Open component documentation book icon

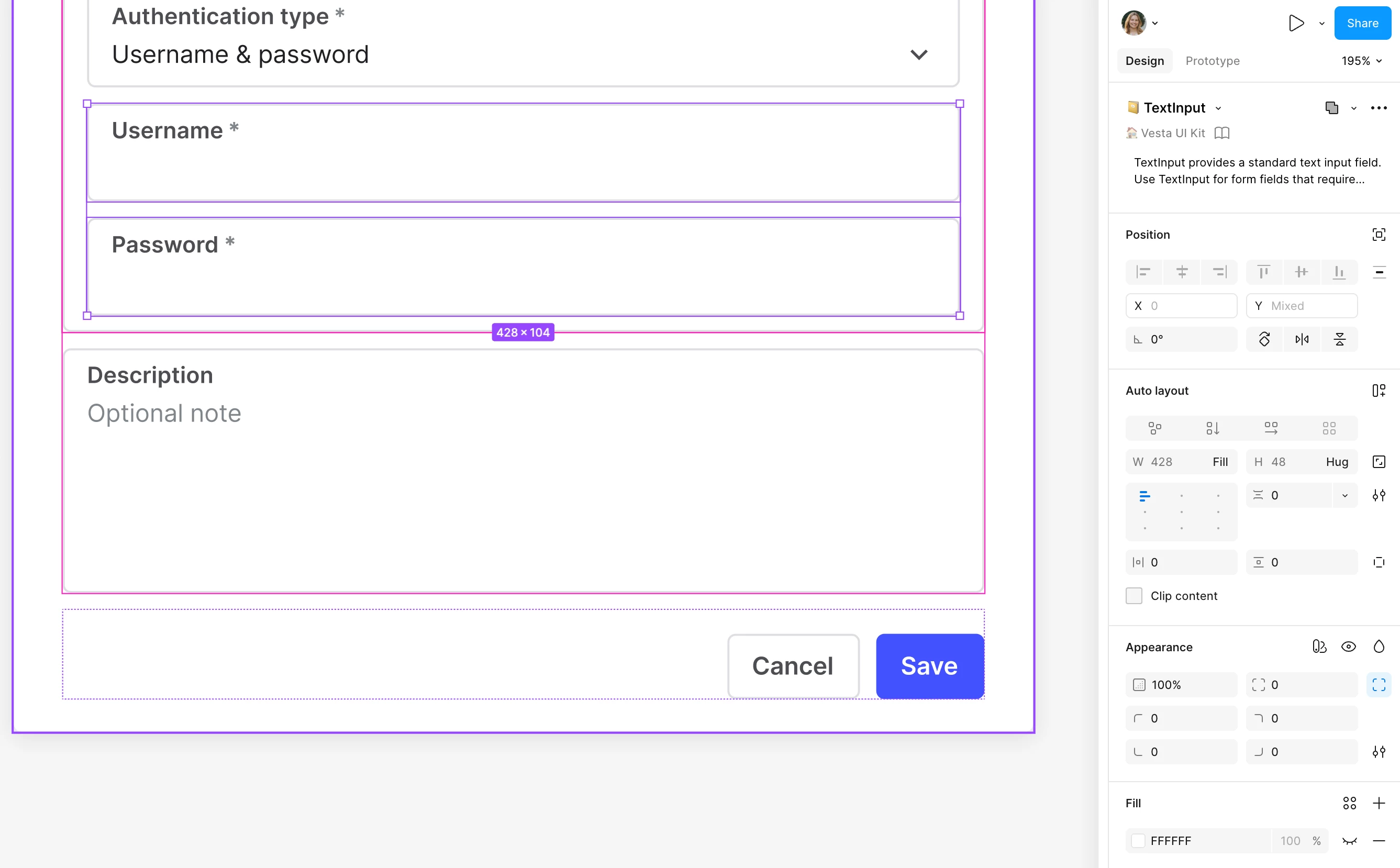(1222, 133)
